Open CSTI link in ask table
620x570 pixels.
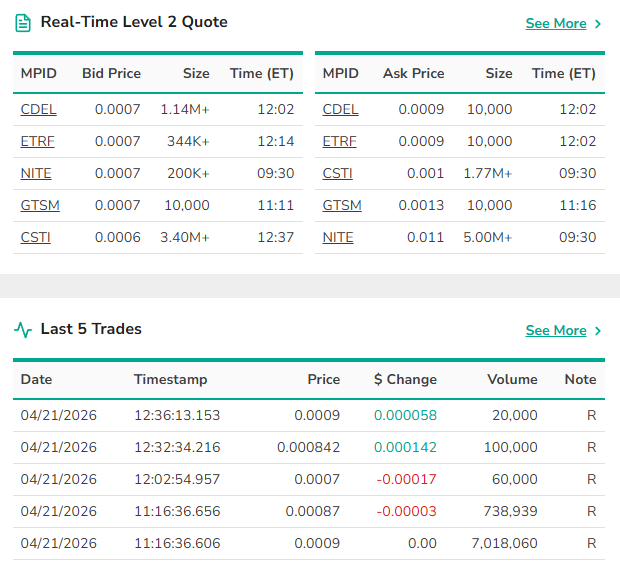[337, 173]
